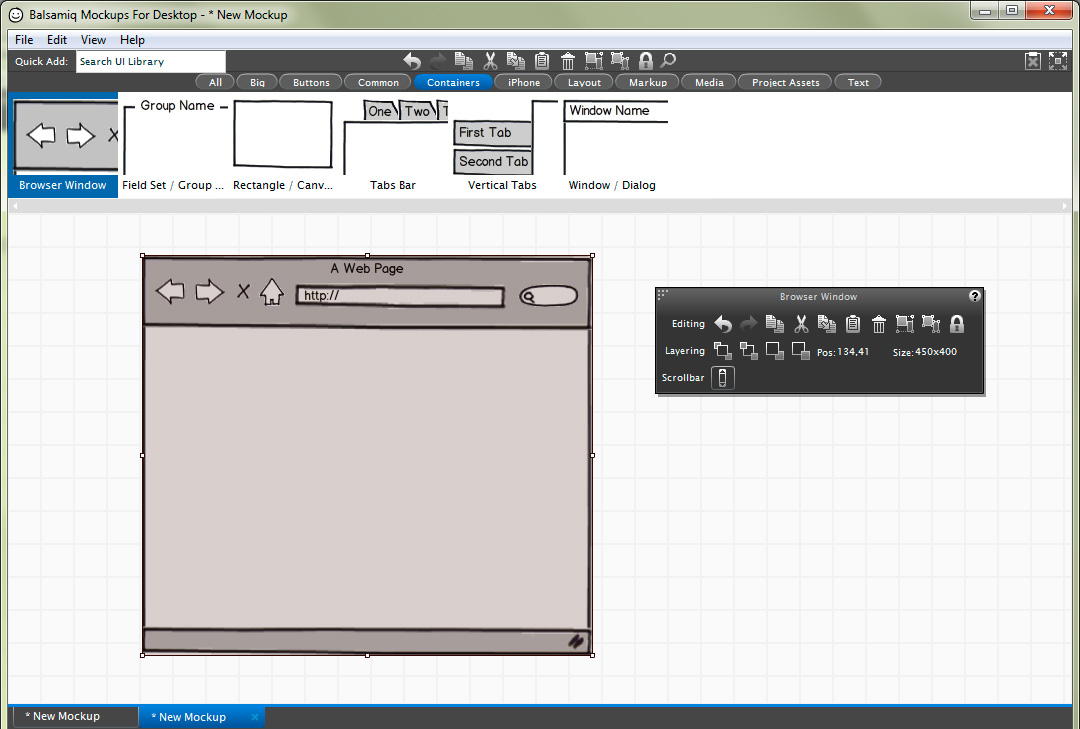Click the first Layering icon in the property panel
This screenshot has width=1080, height=729.
(723, 351)
